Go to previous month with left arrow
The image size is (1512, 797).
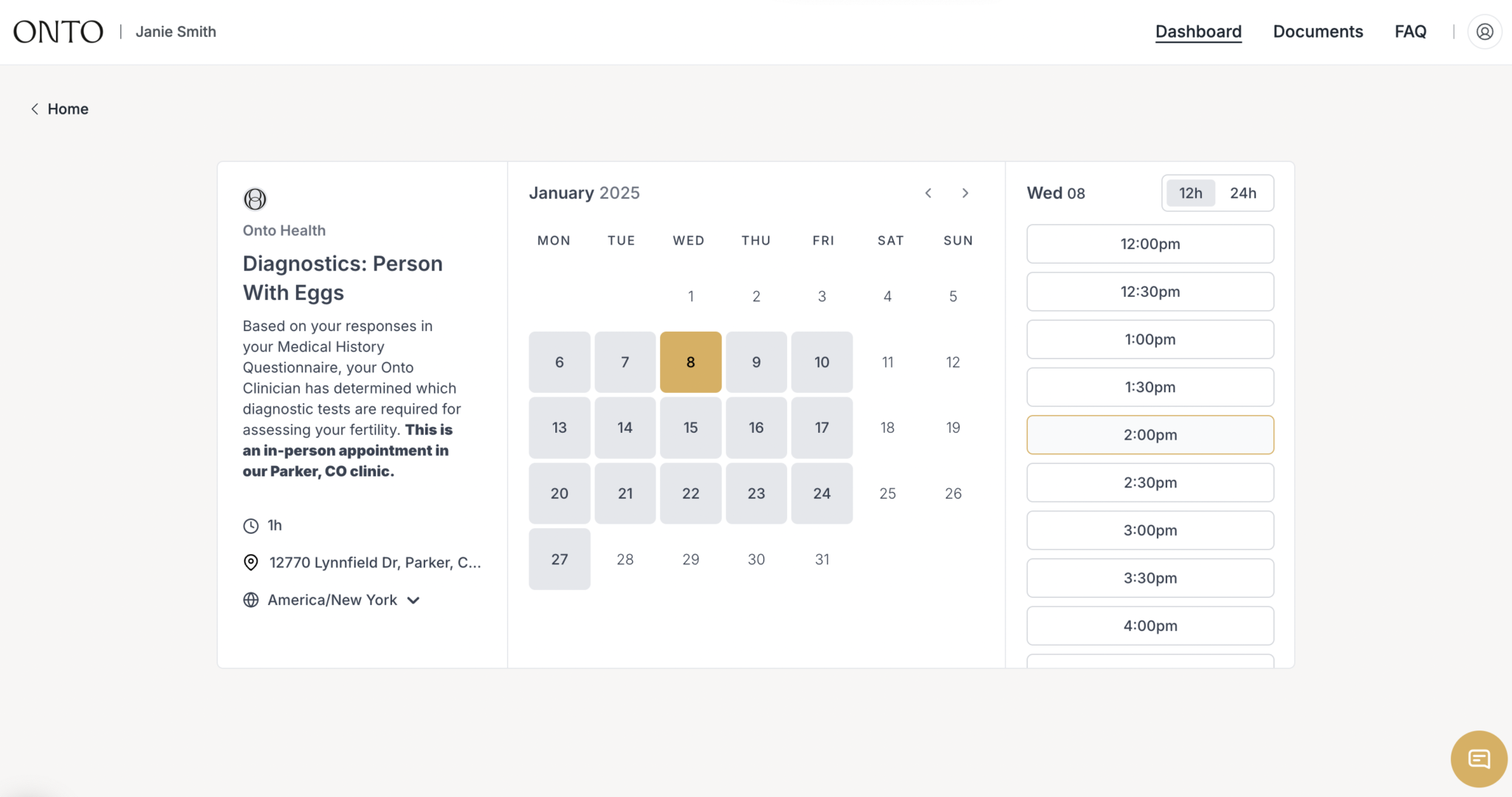tap(928, 193)
